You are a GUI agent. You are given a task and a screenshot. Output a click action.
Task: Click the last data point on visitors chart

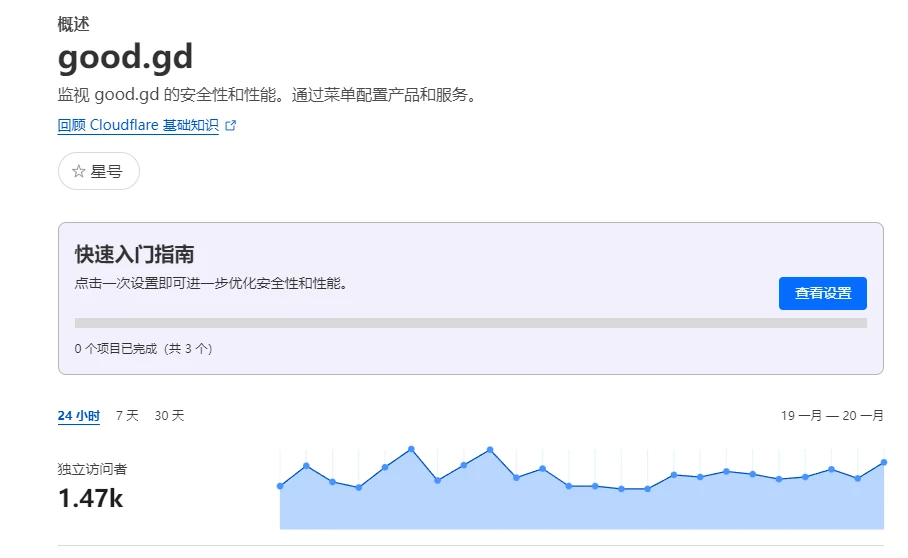point(884,462)
